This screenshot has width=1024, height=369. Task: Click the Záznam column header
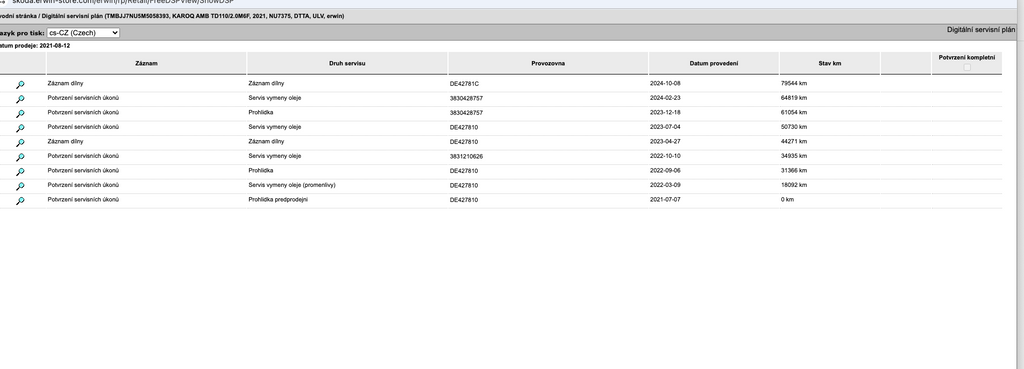pos(146,63)
